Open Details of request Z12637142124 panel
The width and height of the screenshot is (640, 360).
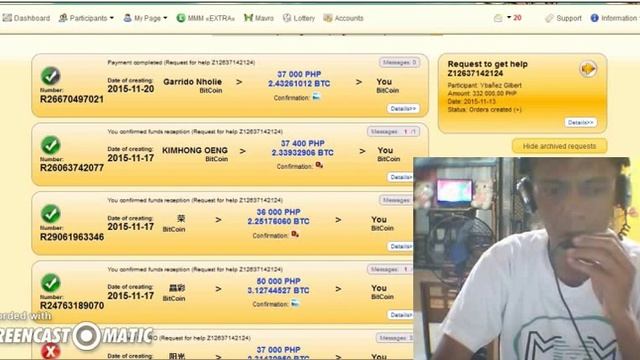pos(581,122)
